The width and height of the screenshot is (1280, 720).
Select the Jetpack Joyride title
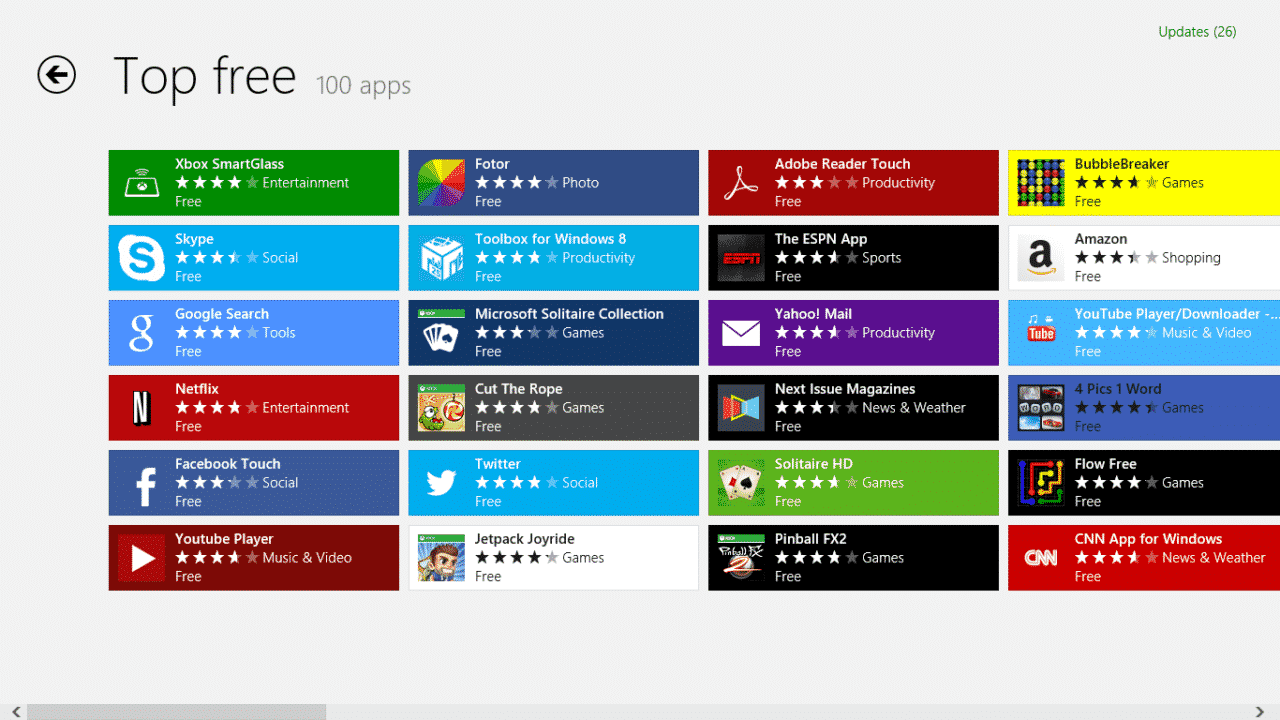(x=524, y=539)
